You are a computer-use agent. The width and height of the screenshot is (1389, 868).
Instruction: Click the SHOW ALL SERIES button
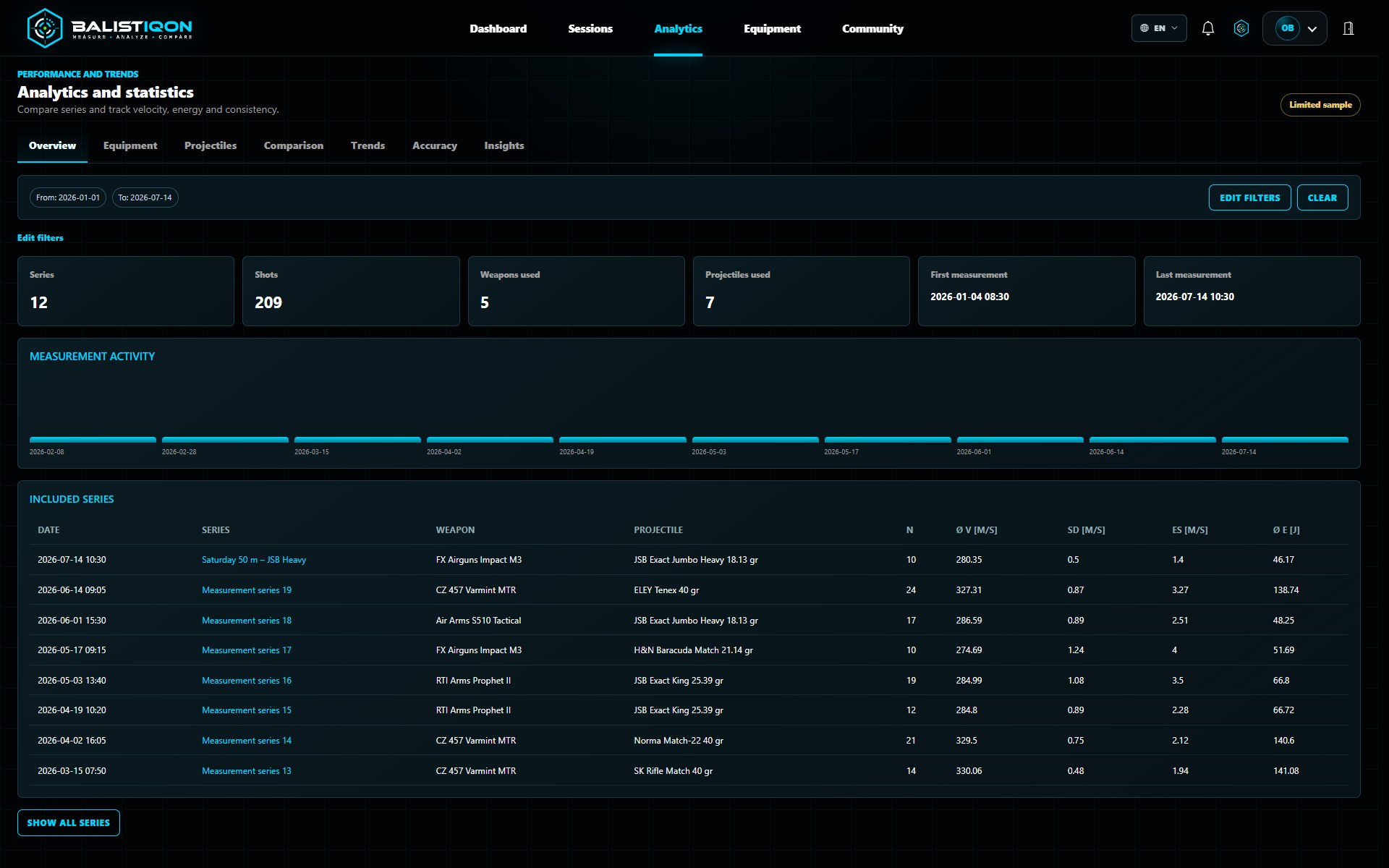coord(69,822)
